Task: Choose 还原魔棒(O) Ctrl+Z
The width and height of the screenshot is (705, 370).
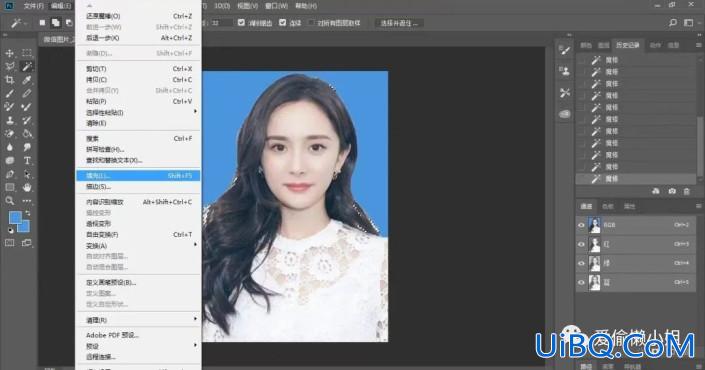Action: click(138, 16)
